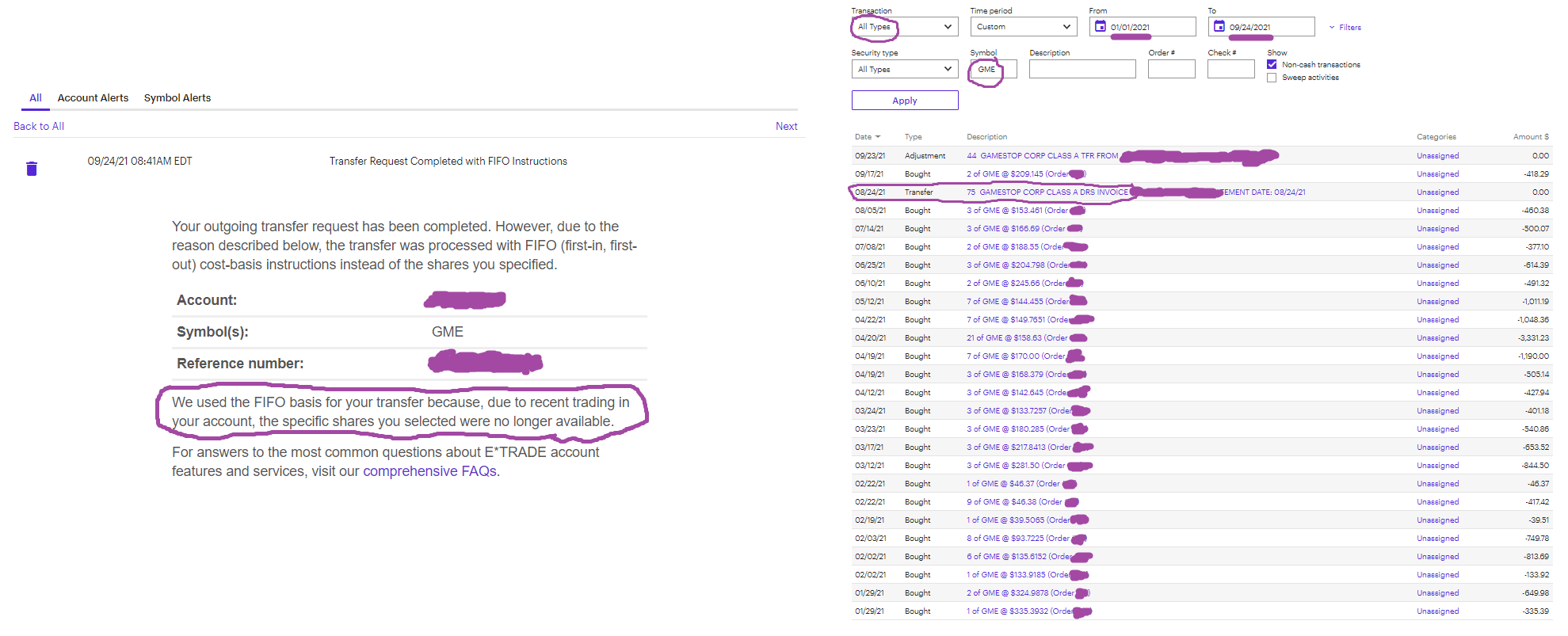Screen dimensions: 1568x636
Task: Select the amount -3,331.23
Action: pyautogui.click(x=1533, y=338)
